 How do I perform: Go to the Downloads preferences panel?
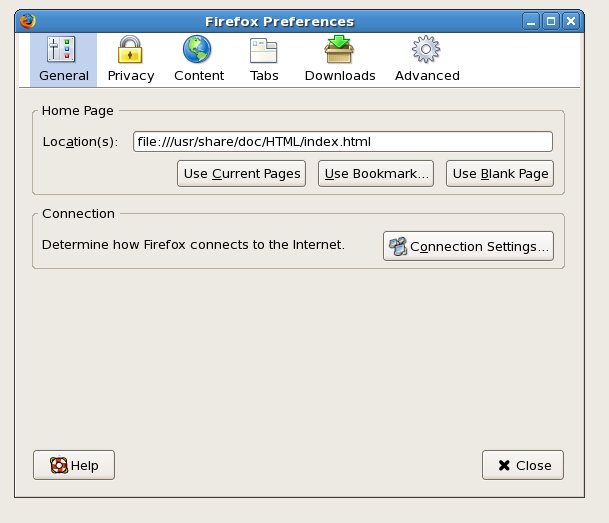340,60
